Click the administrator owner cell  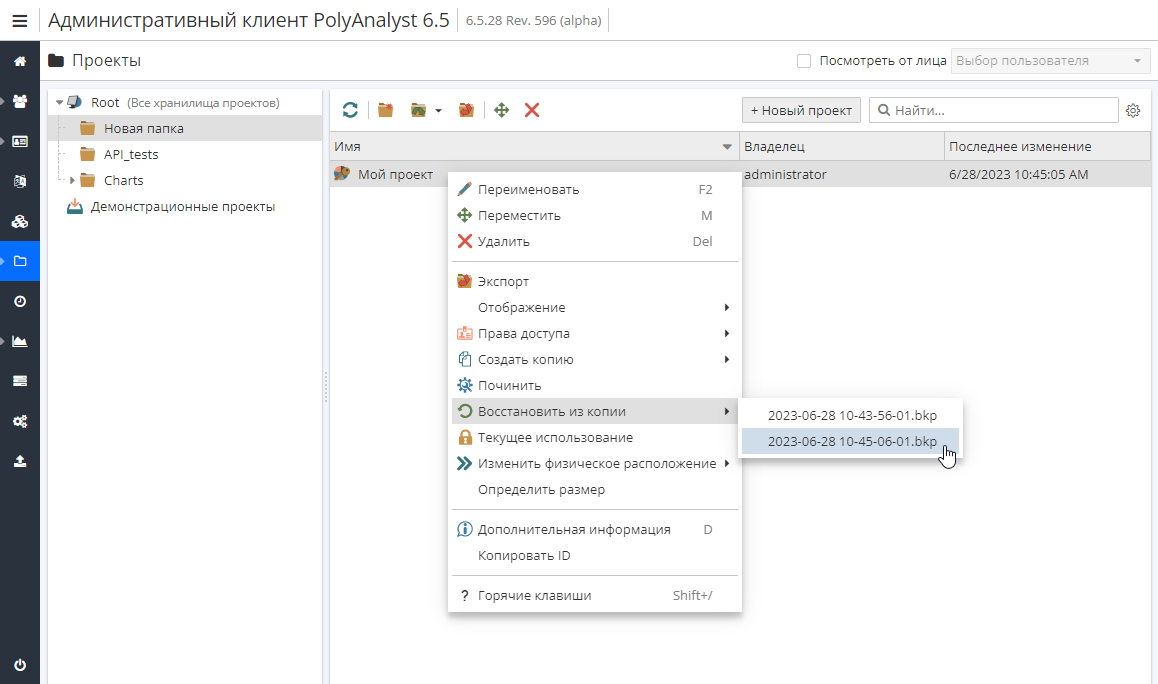(785, 174)
